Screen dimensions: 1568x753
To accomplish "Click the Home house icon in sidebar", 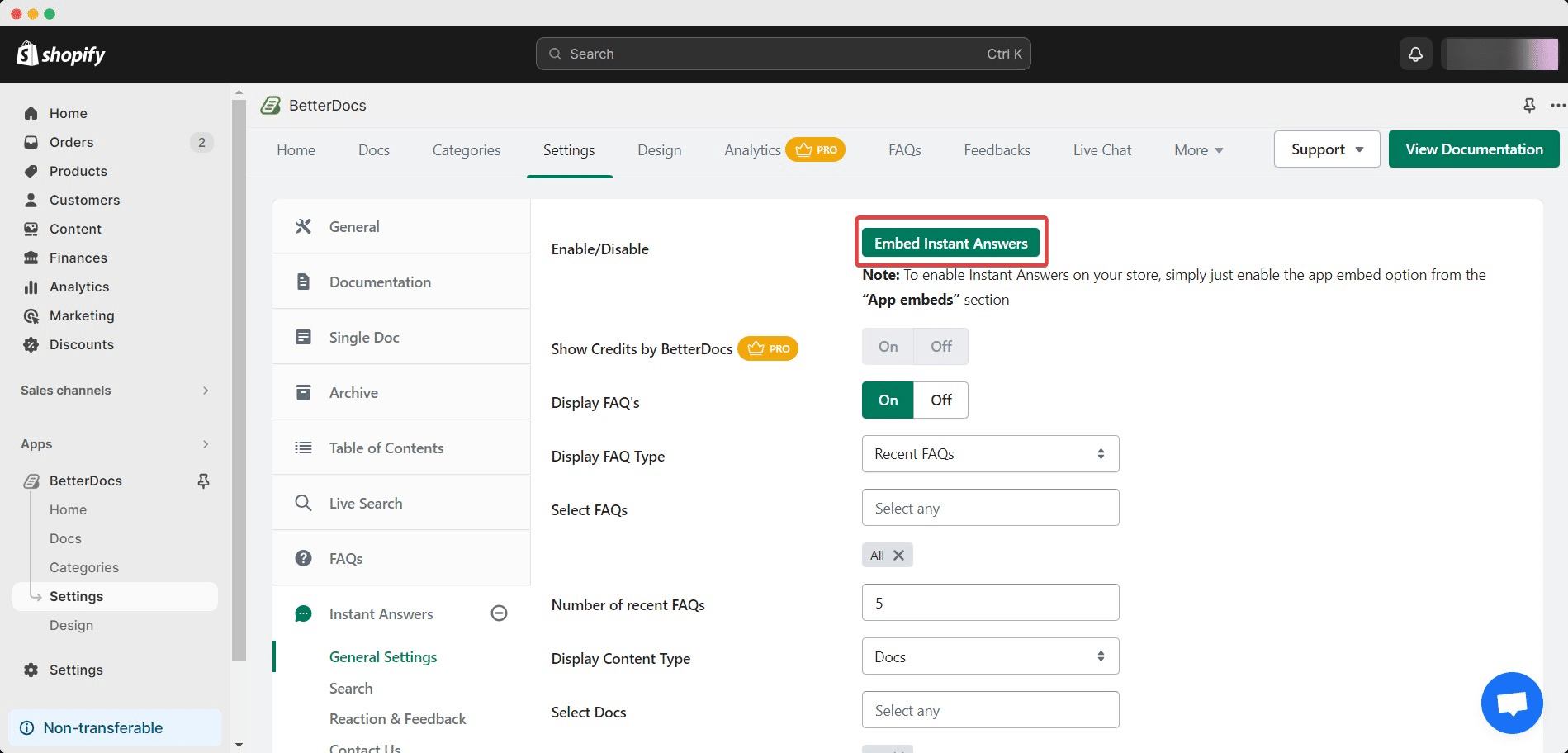I will coord(31,113).
